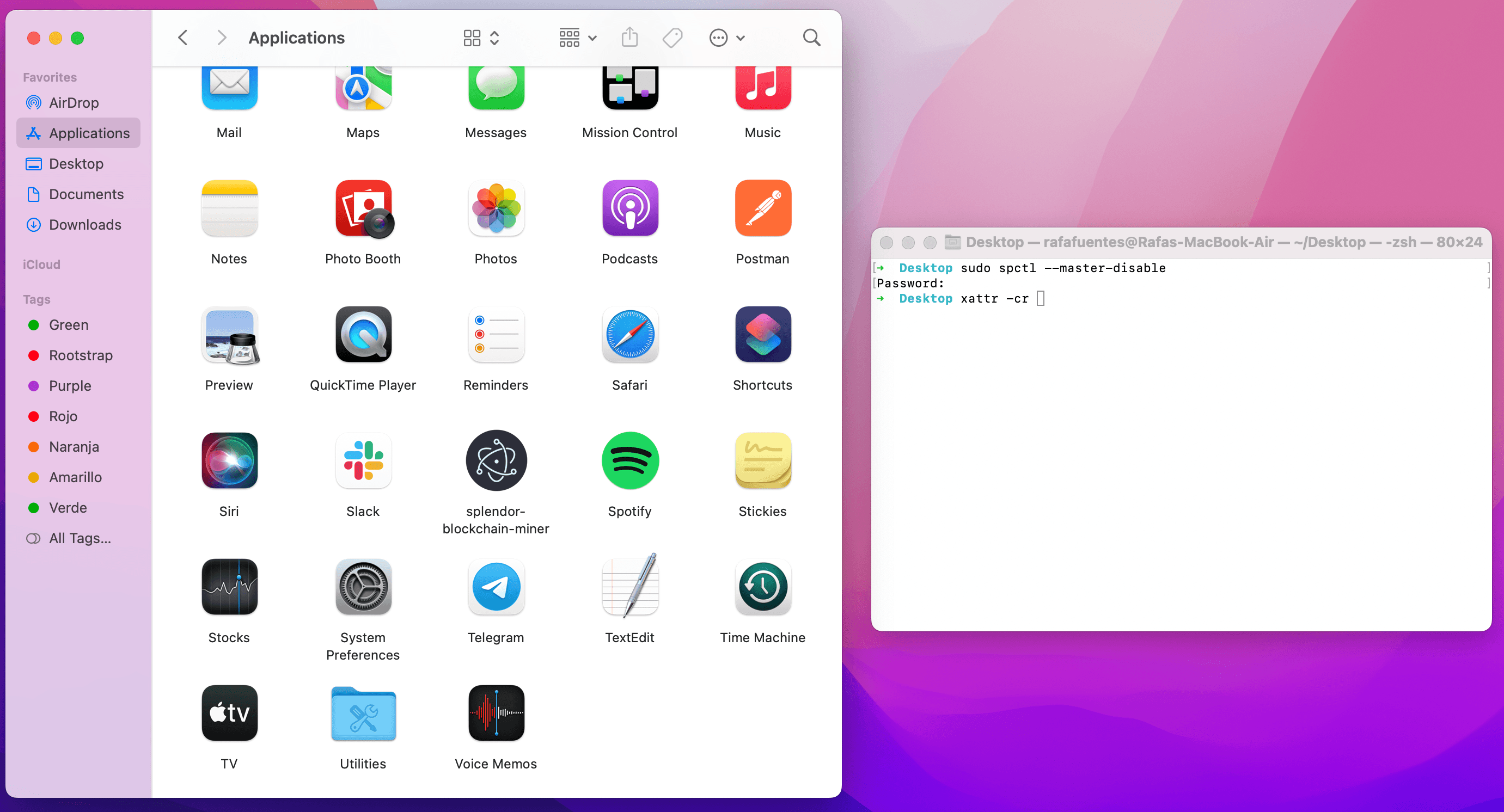Click the Terminal folder proxy icon

click(952, 242)
